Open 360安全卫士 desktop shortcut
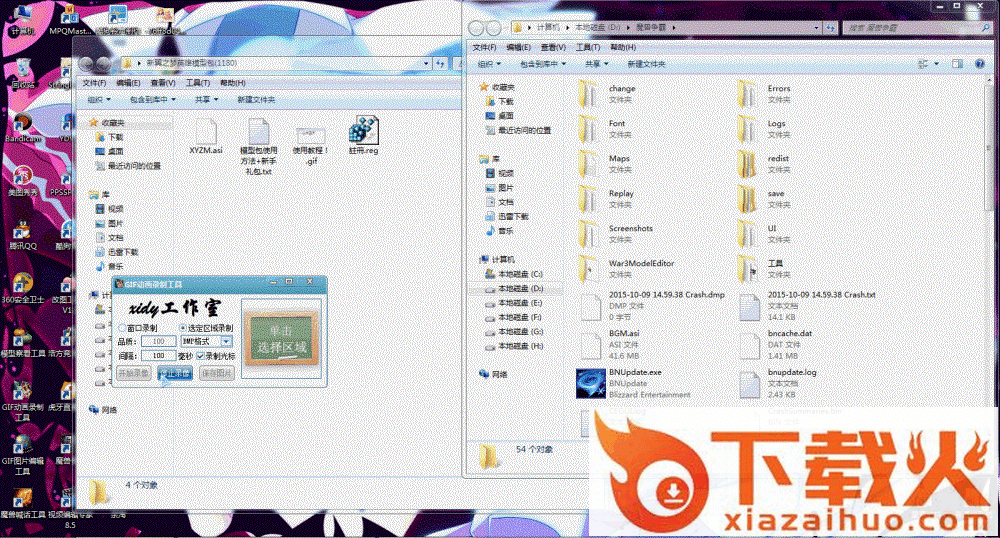 [23, 287]
